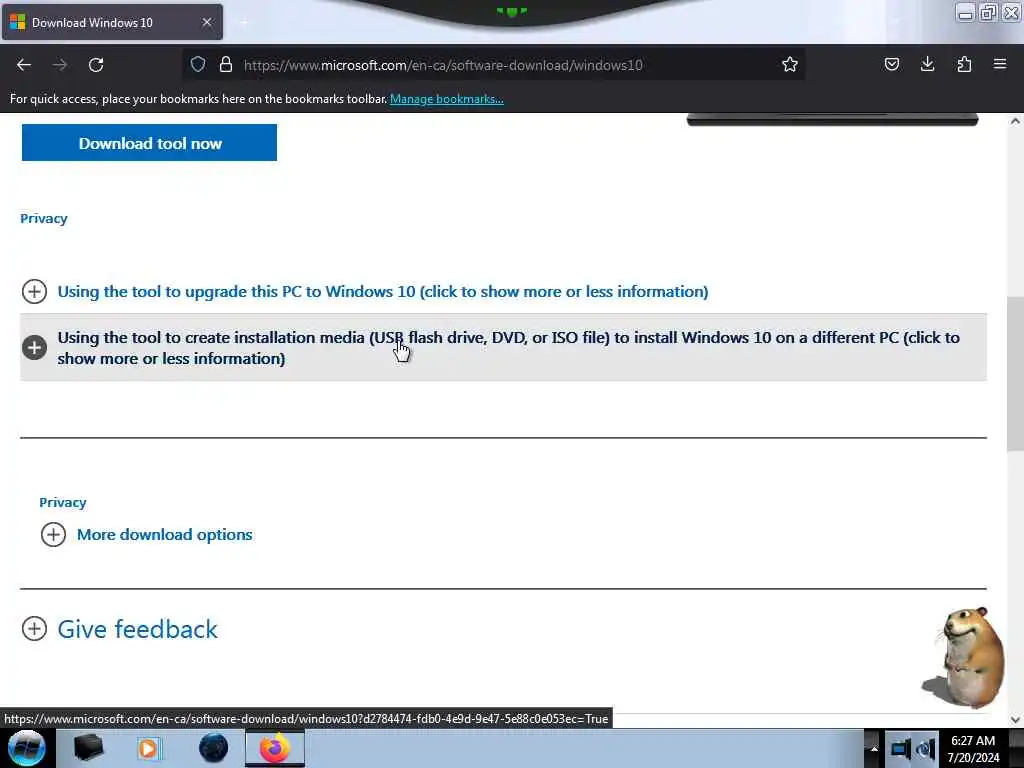
Task: Open the Firefox hamburger application menu
Action: click(1000, 64)
